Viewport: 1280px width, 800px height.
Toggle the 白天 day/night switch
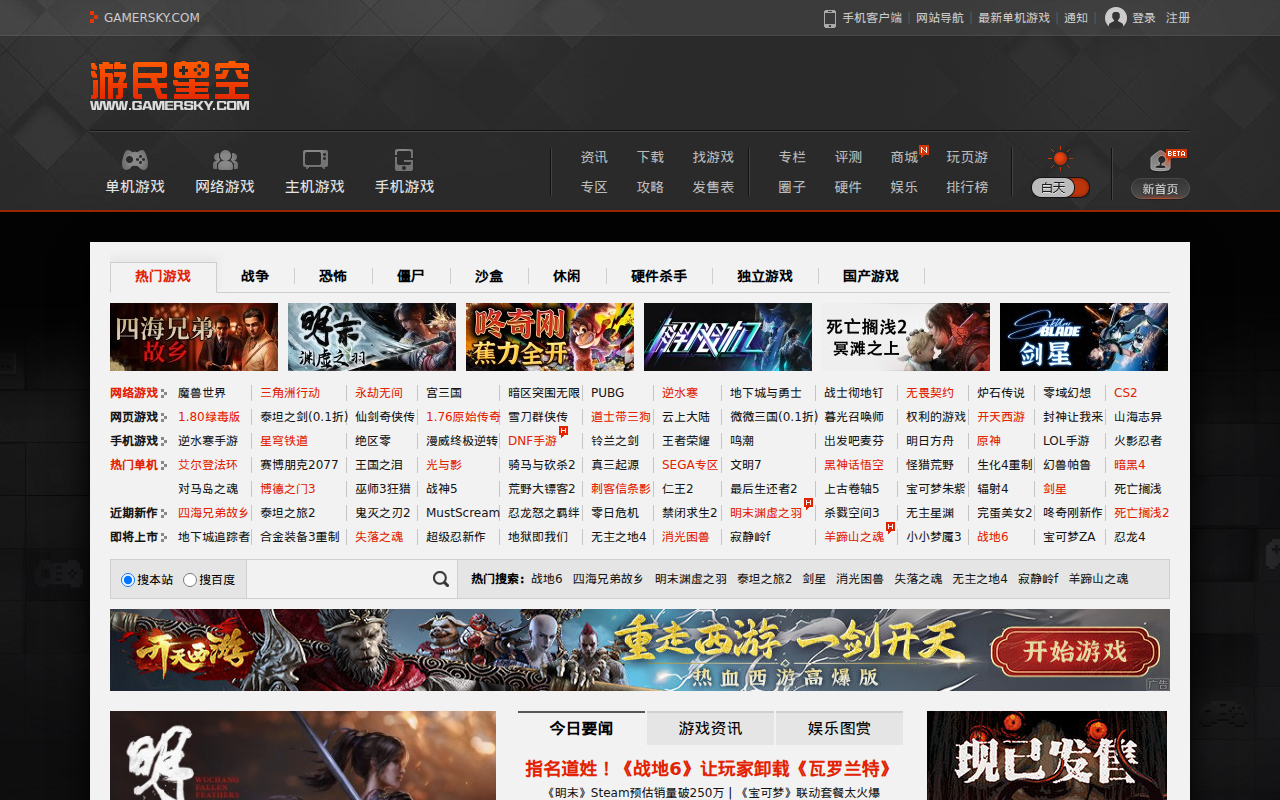[x=1060, y=187]
